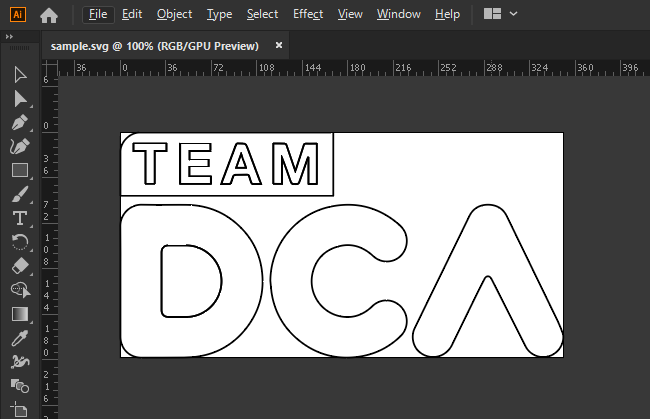
Task: Go to the Home screen icon
Action: click(49, 16)
